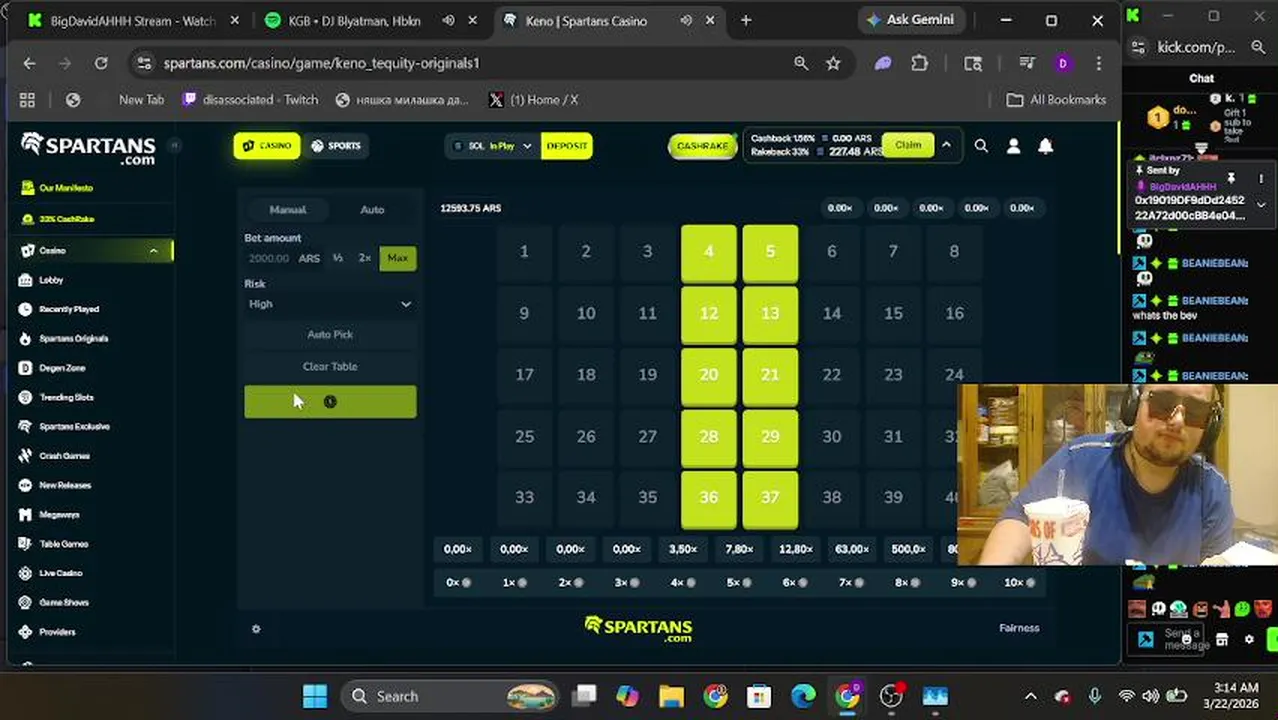Click the keno settings gear icon
The image size is (1278, 720).
click(256, 629)
